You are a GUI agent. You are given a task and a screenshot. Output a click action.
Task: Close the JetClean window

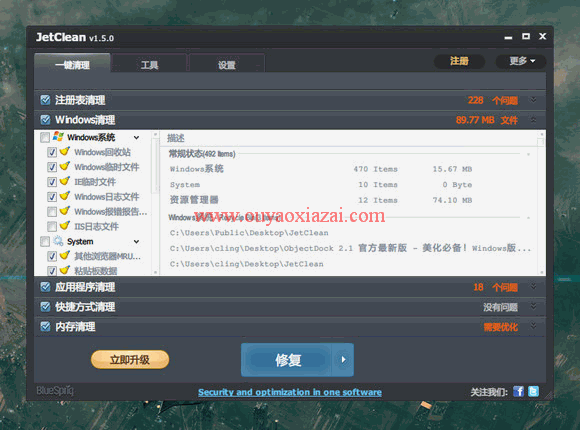[x=543, y=36]
